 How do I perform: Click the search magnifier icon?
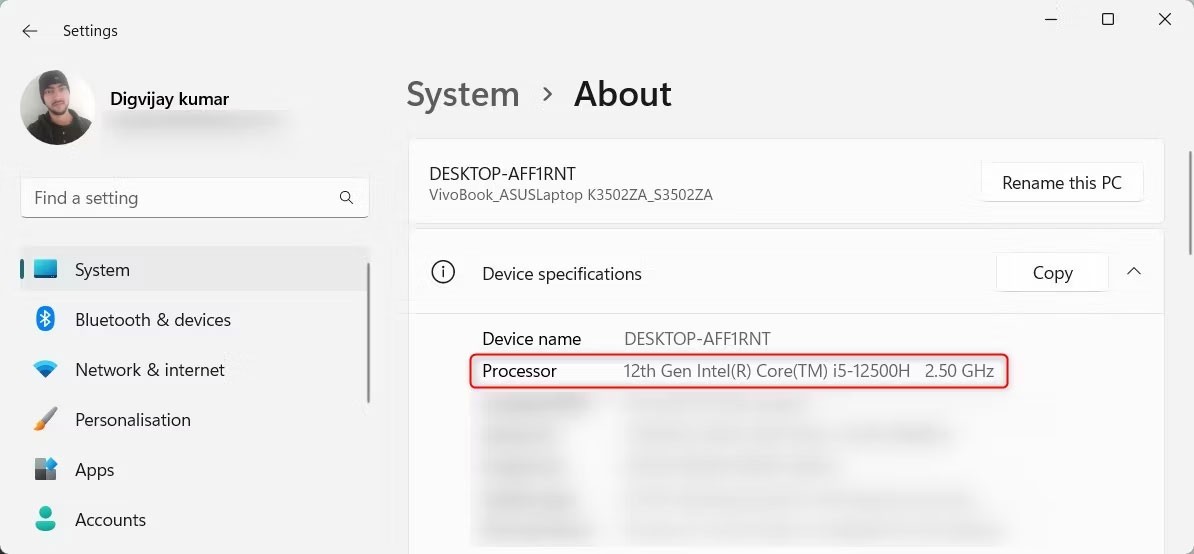tap(346, 198)
